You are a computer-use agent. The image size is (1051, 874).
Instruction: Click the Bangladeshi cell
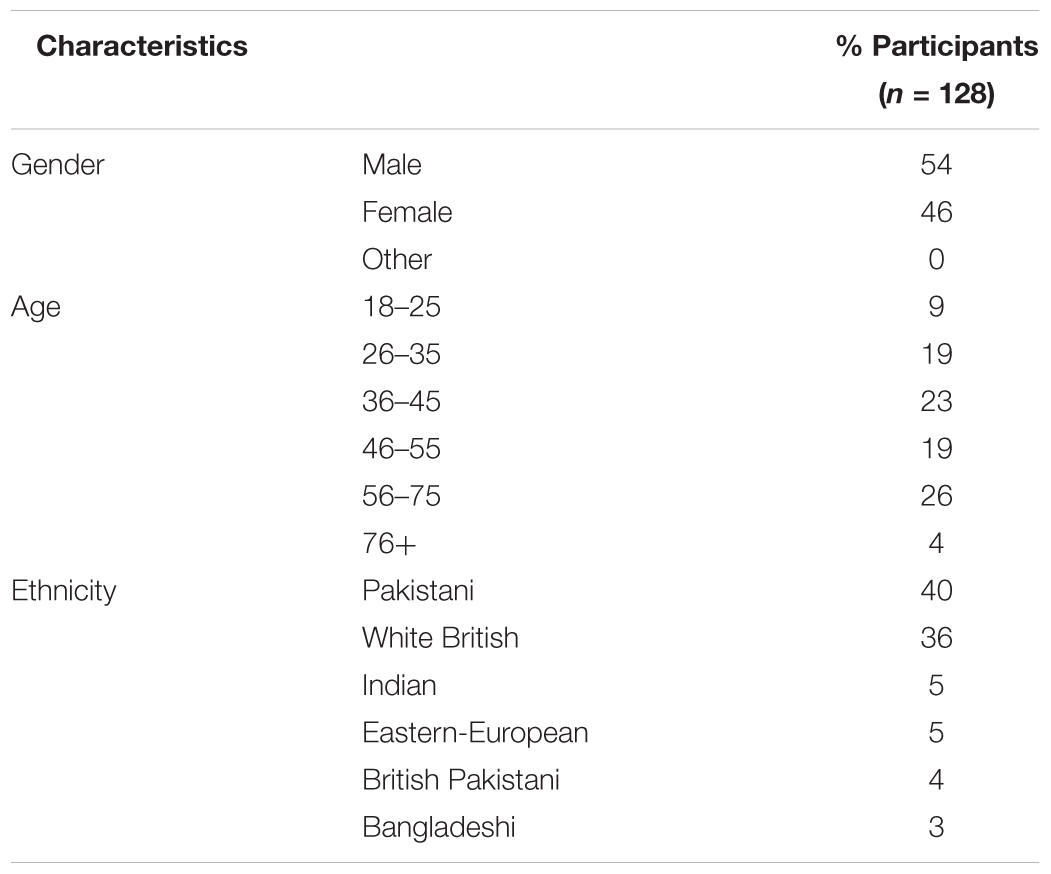[439, 828]
